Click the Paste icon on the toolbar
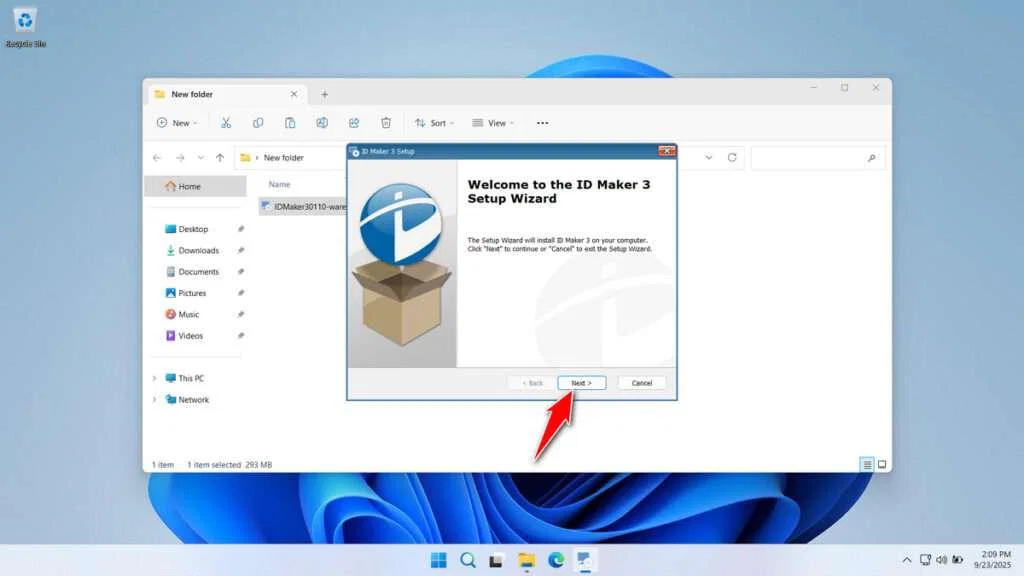 [x=290, y=122]
